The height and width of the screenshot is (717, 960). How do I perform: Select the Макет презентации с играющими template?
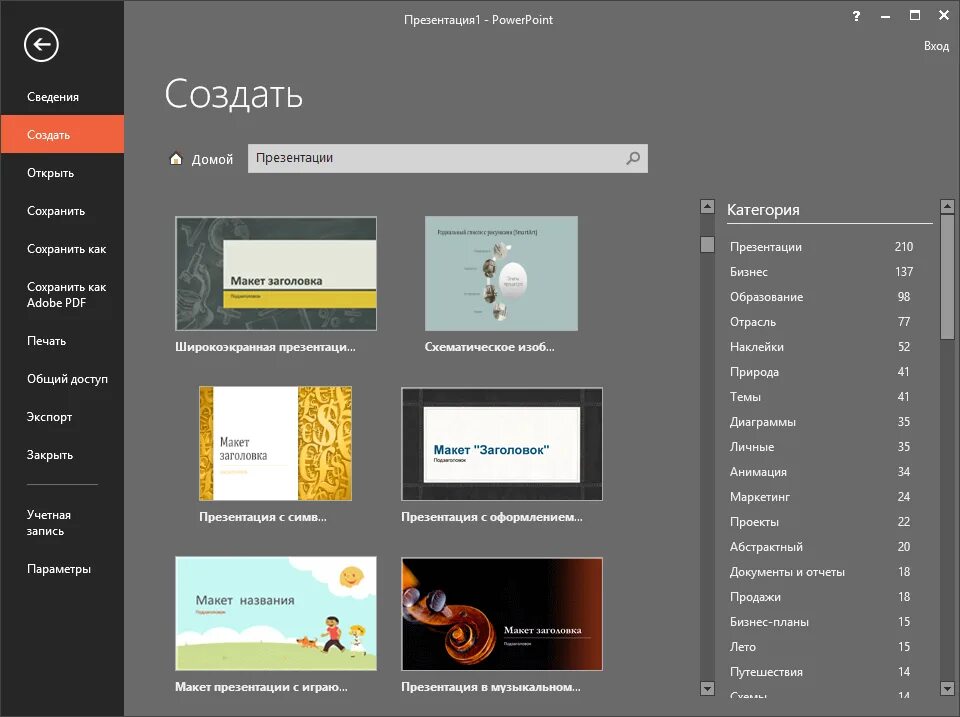point(276,613)
